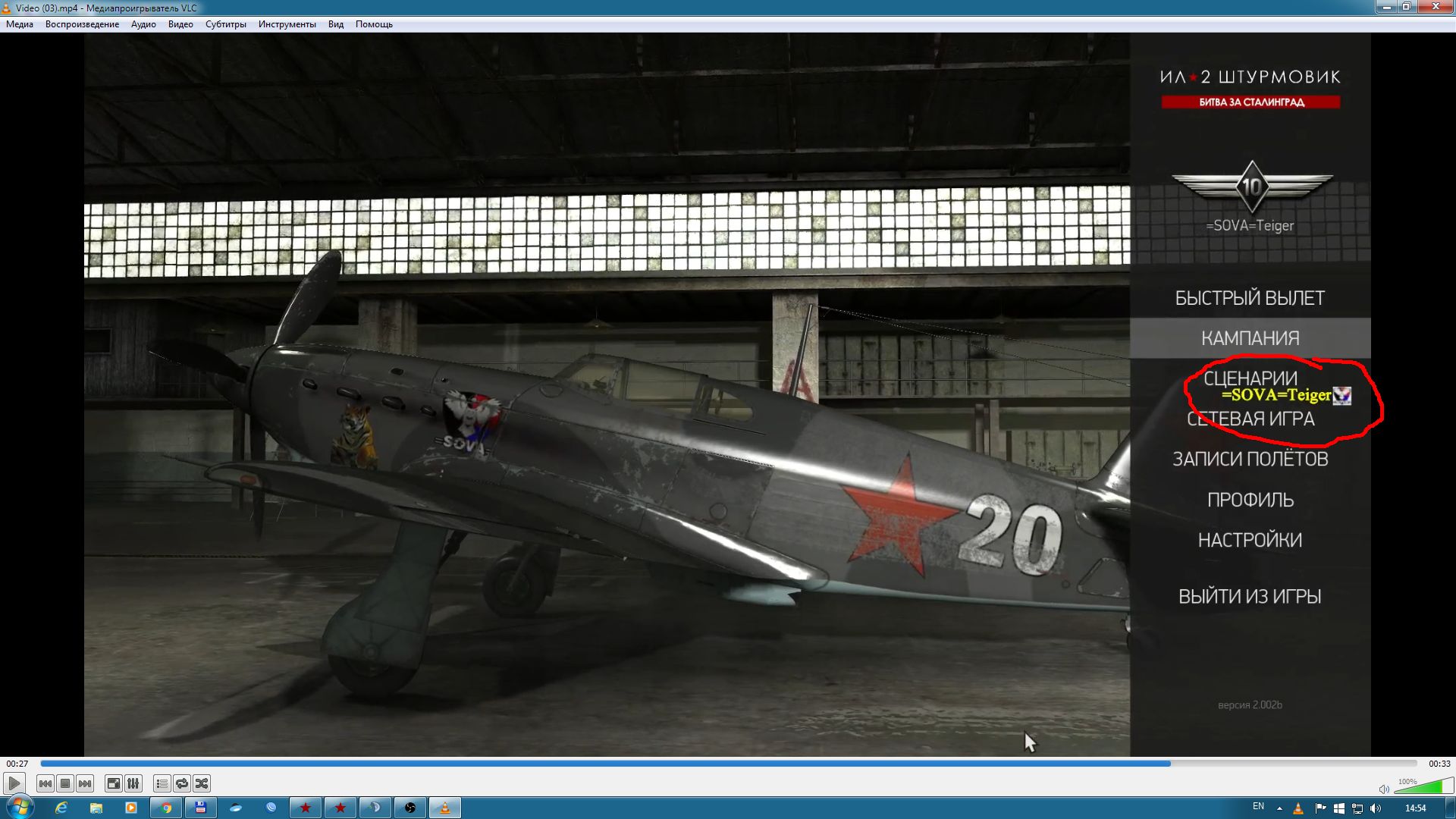Click the VLC cone in system tray
This screenshot has height=819, width=1456.
[1298, 808]
